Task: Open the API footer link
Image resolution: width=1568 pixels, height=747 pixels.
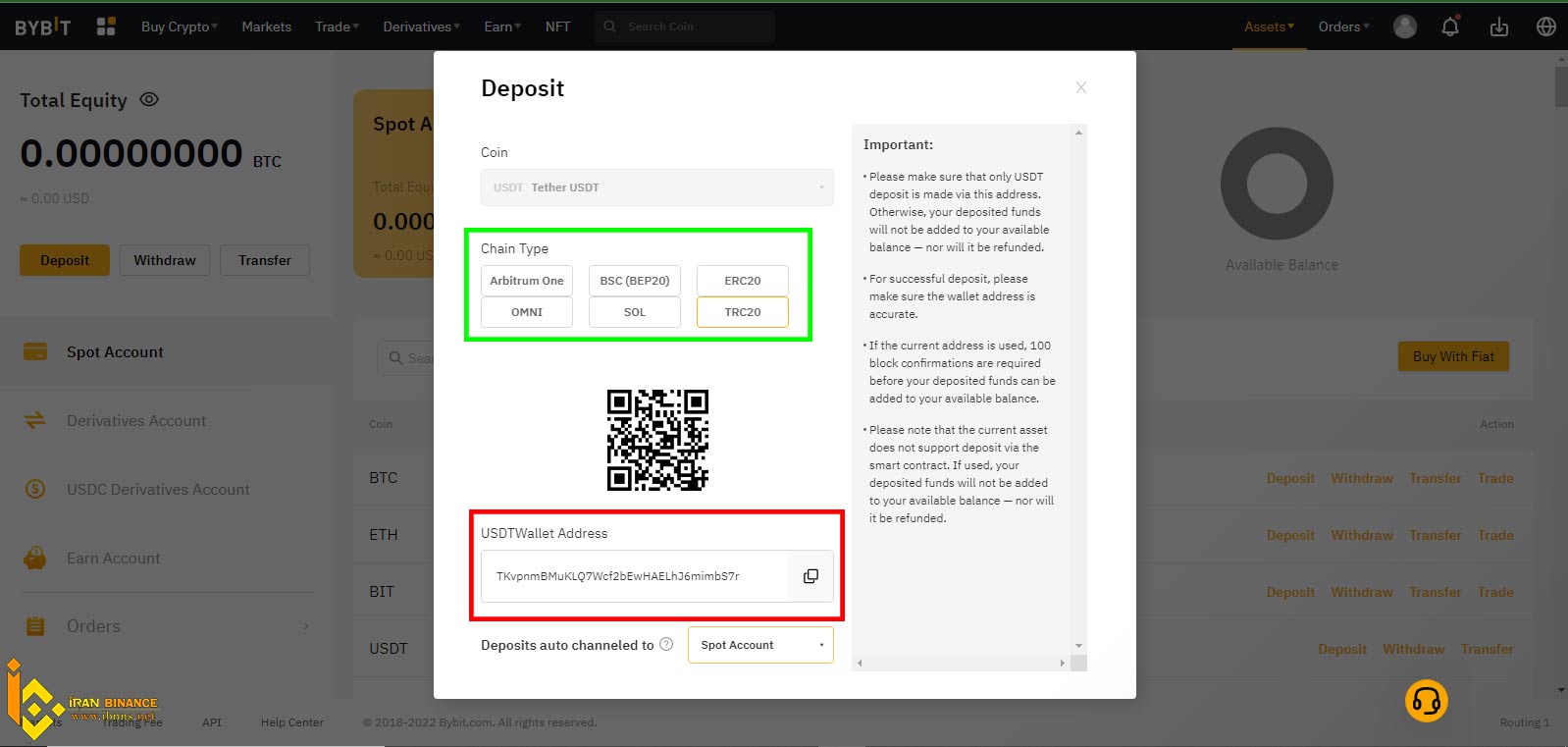Action: (x=212, y=722)
